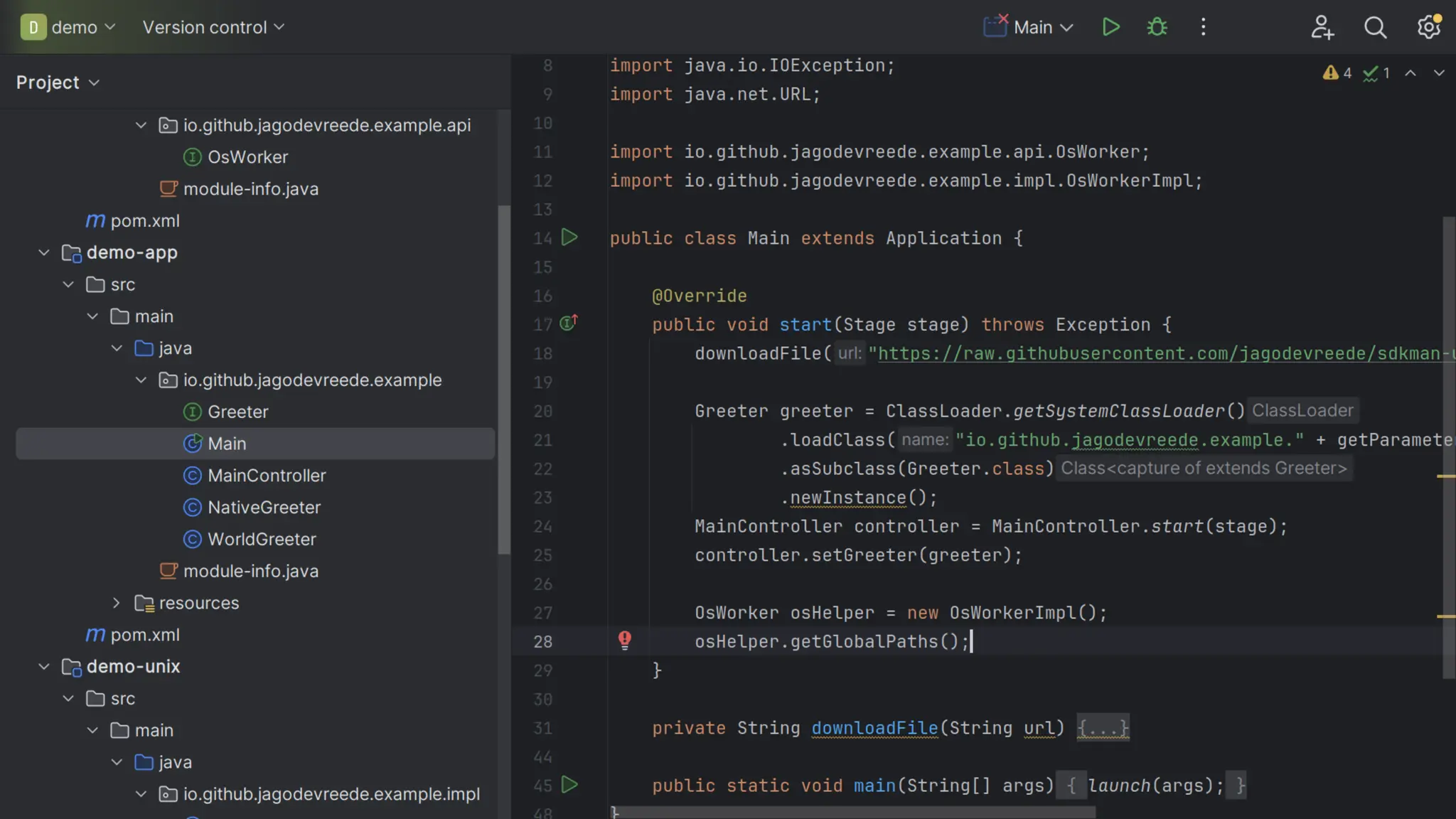This screenshot has height=819, width=1456.
Task: Select MainController in the project tree
Action: tap(266, 476)
